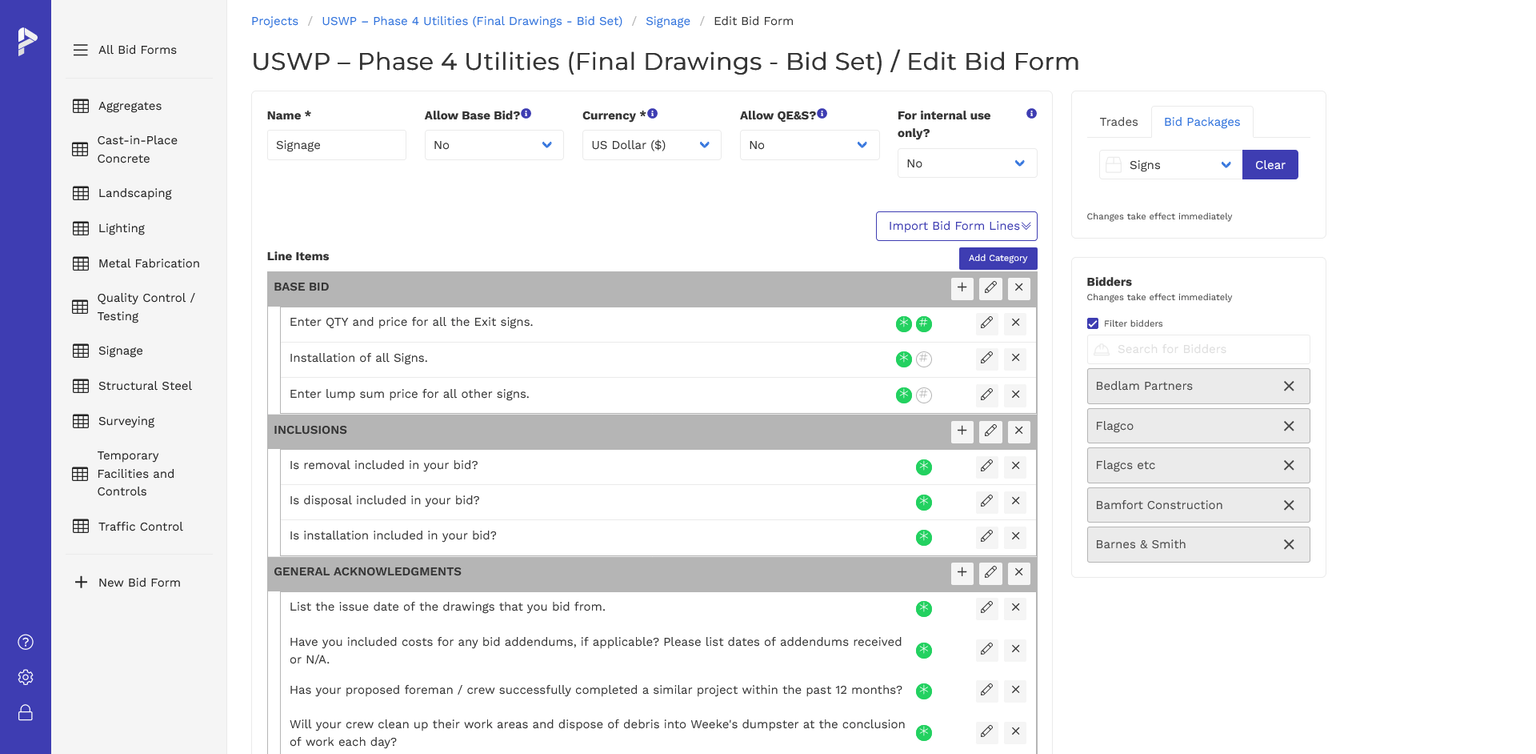This screenshot has width=1536, height=754.
Task: Click the pencil edit icon for BASE BID category
Action: coord(990,288)
